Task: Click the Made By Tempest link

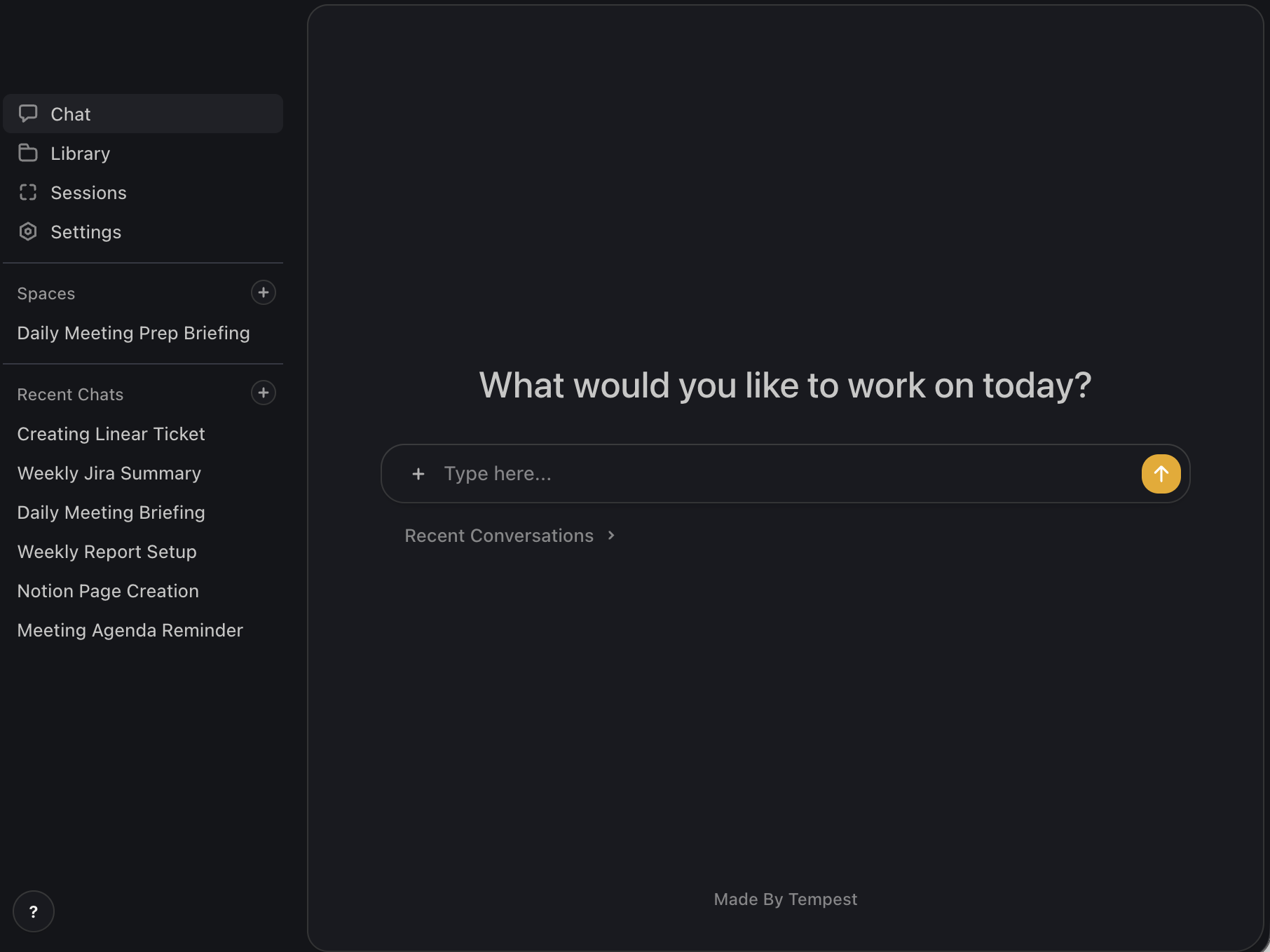Action: pos(785,899)
